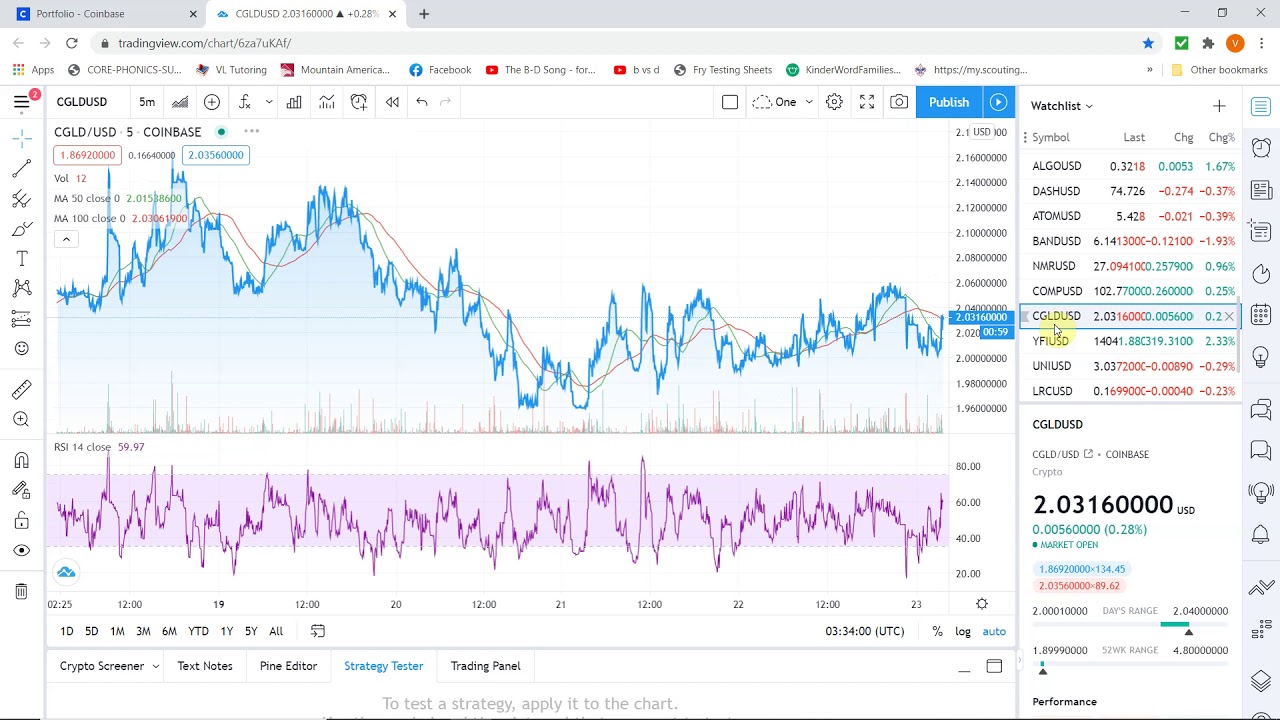
Task: Add symbol to watchlist plus
Action: coord(1219,106)
